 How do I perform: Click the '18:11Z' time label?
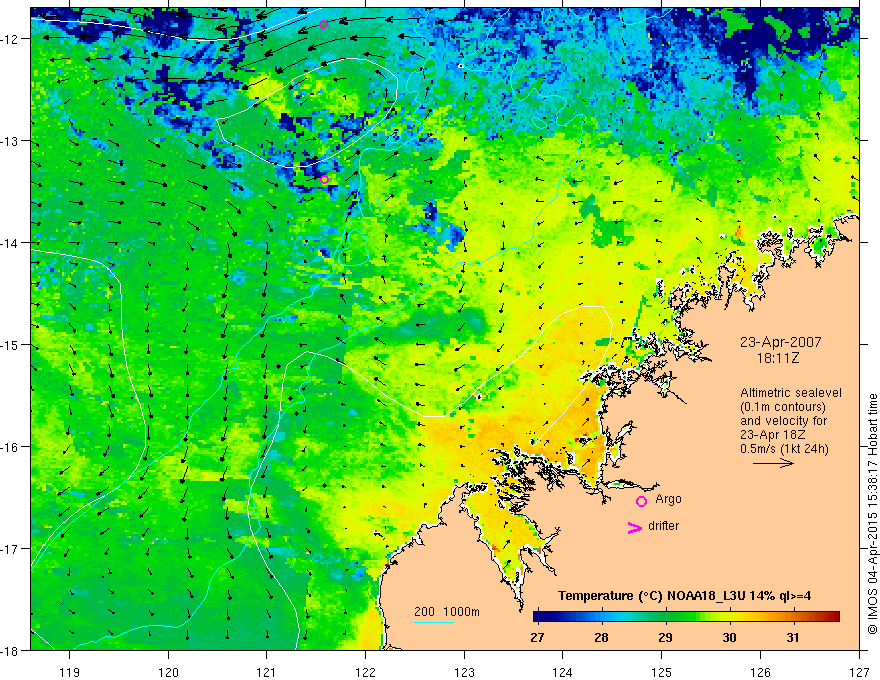pyautogui.click(x=778, y=357)
